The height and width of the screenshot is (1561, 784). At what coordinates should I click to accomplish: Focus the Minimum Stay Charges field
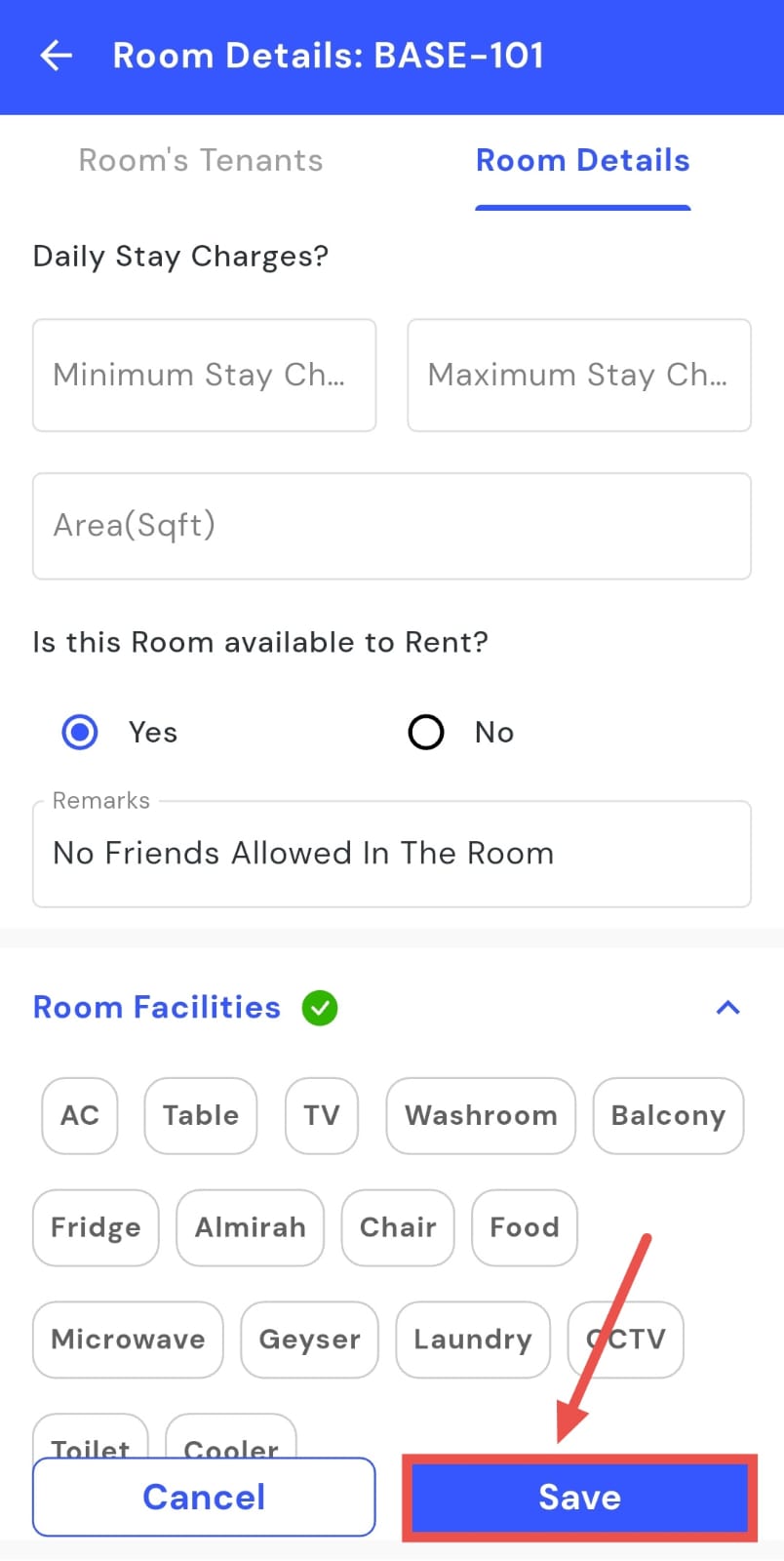(204, 375)
